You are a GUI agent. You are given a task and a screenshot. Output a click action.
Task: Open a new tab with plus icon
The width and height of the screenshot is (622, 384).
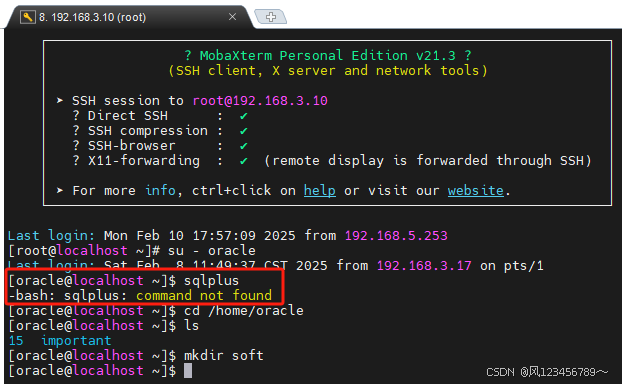[271, 17]
